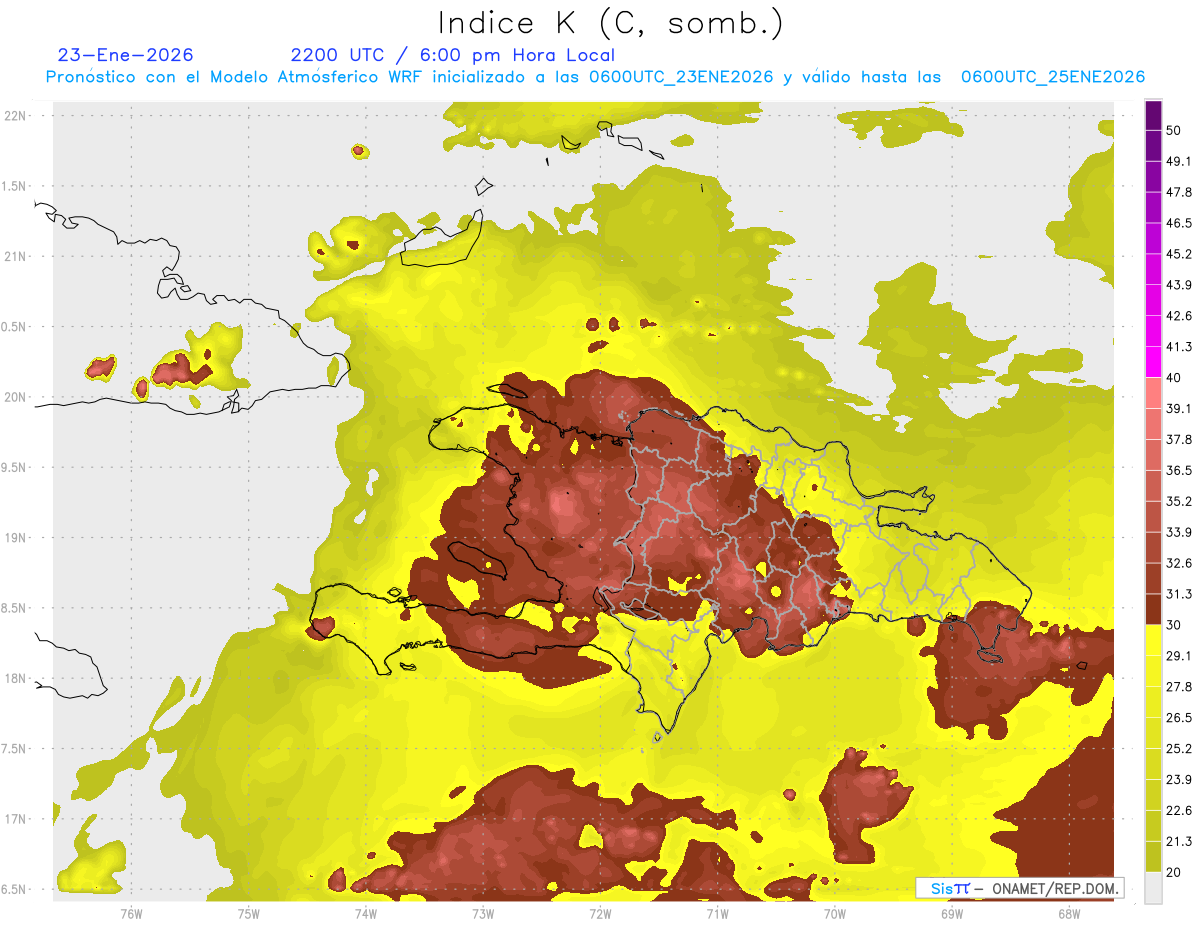Click the '35.2' colorbar value

tap(1179, 501)
